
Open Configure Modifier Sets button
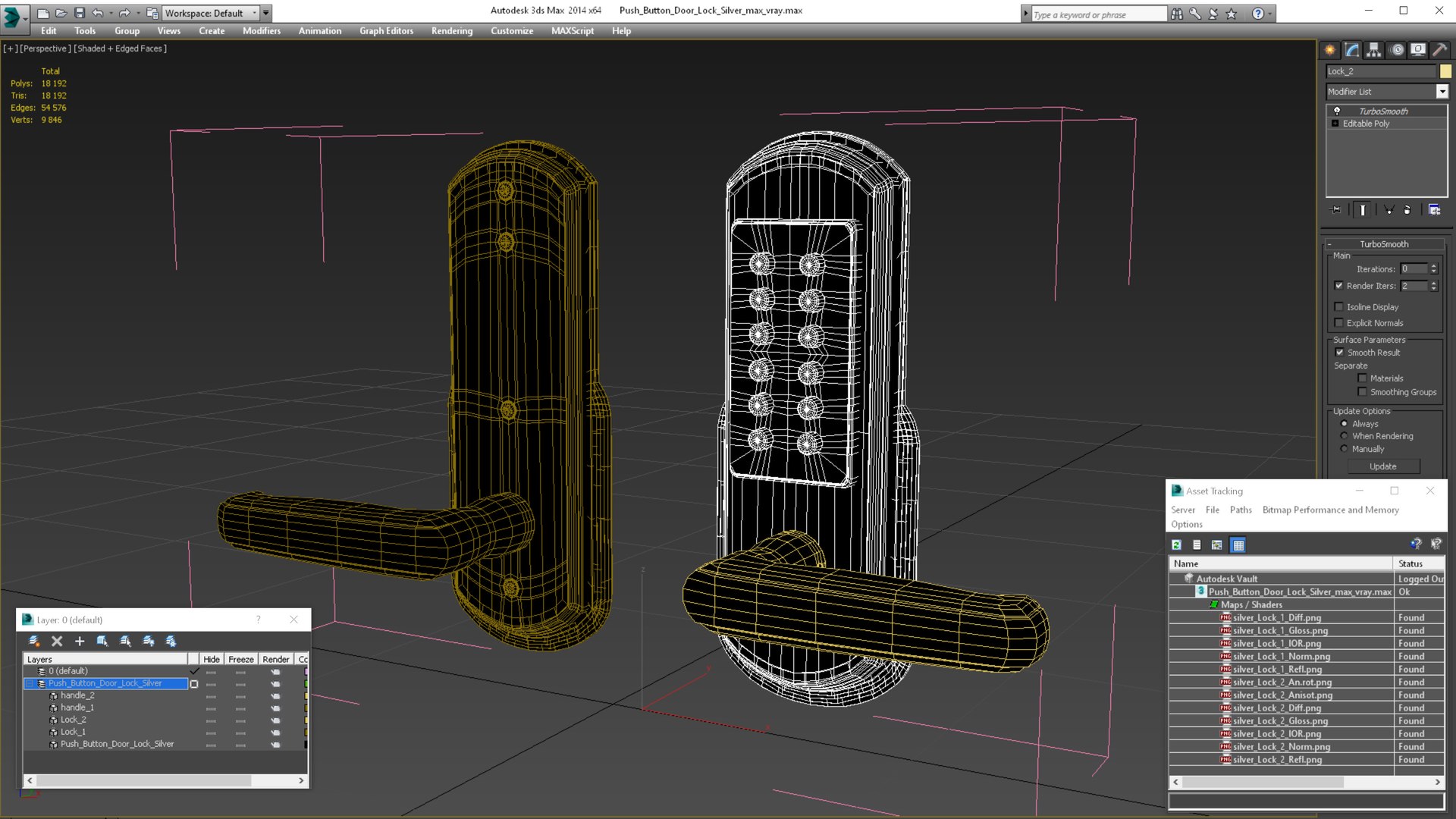coord(1435,210)
